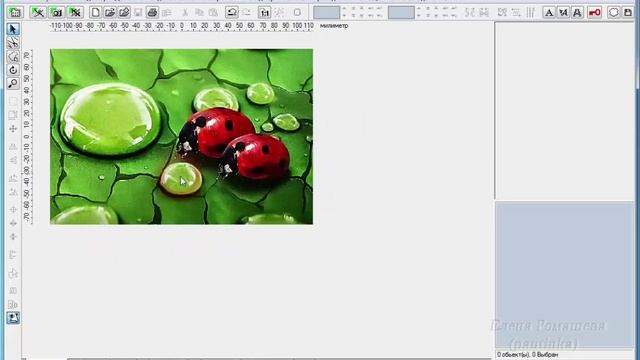
Task: Click the paste clipboard icon
Action: click(213, 13)
